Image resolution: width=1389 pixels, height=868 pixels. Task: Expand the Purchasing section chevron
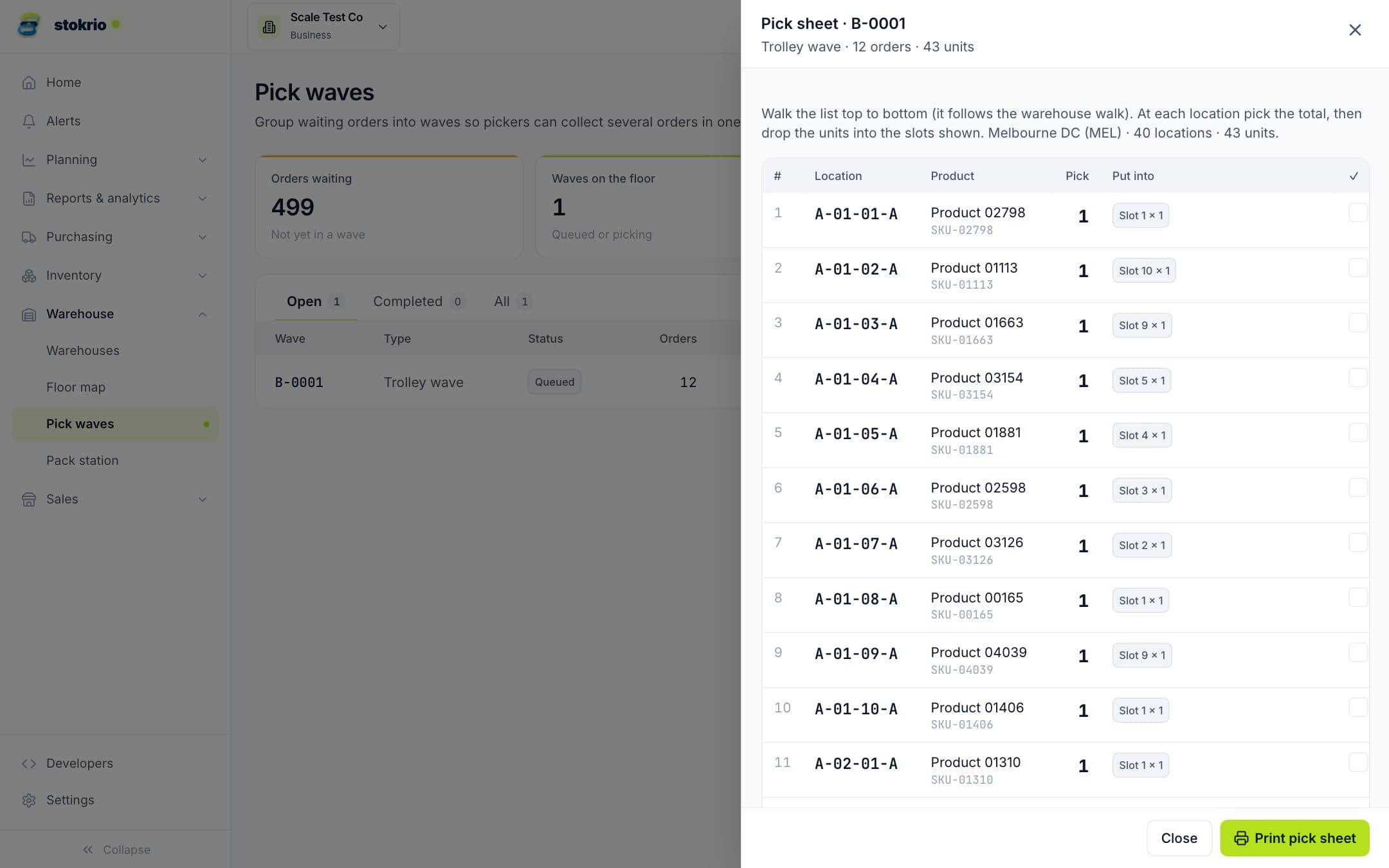click(203, 237)
